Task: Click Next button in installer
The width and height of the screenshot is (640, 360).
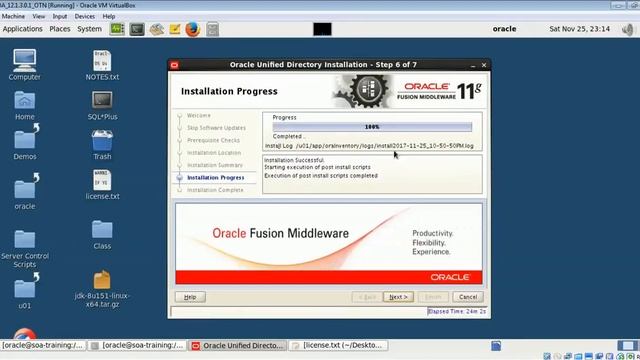Action: pyautogui.click(x=398, y=297)
